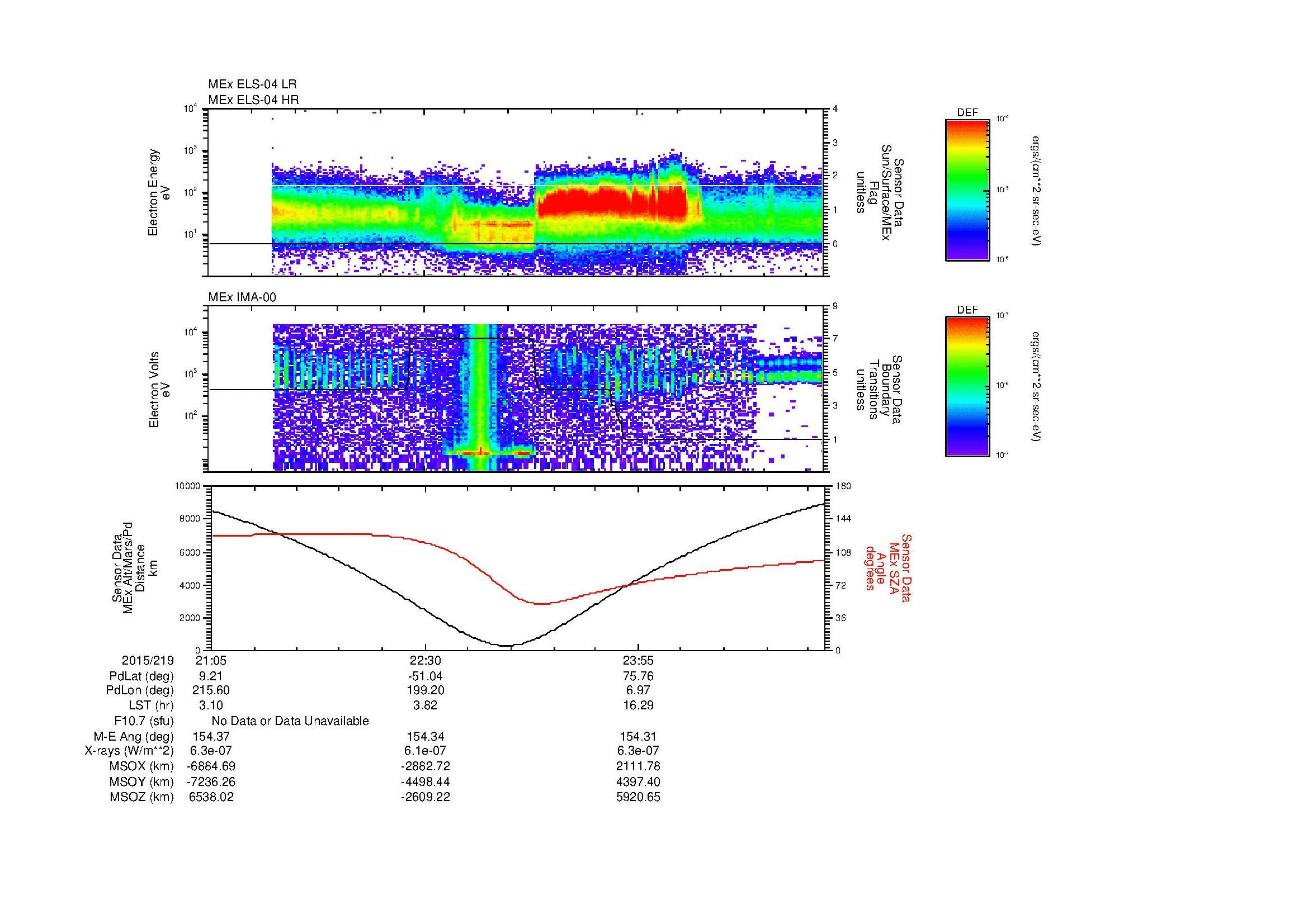Click the 'Electron Volts eV' axis label

point(159,390)
